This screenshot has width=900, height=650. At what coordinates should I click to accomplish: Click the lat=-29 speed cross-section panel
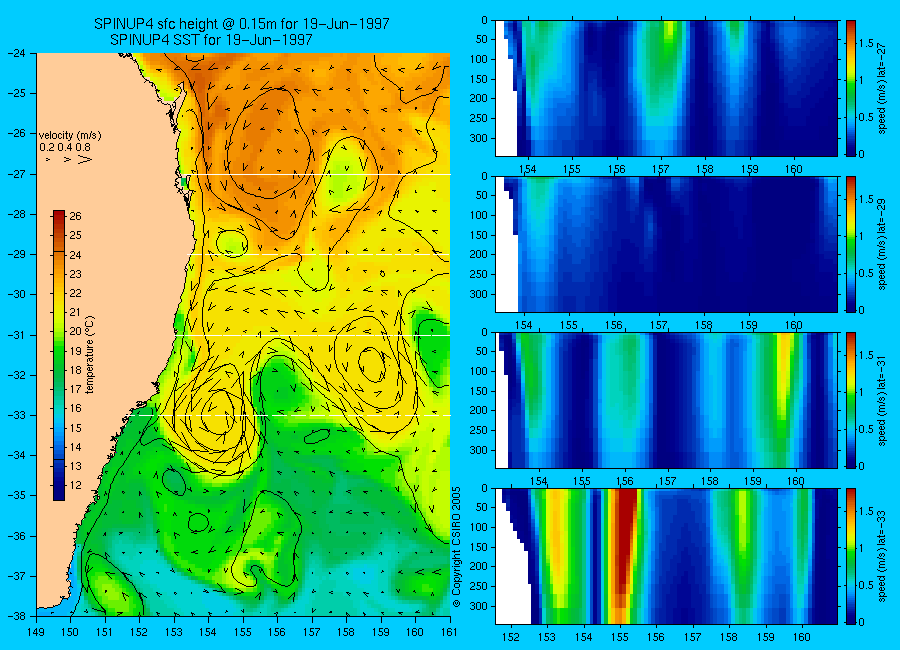pyautogui.click(x=666, y=244)
